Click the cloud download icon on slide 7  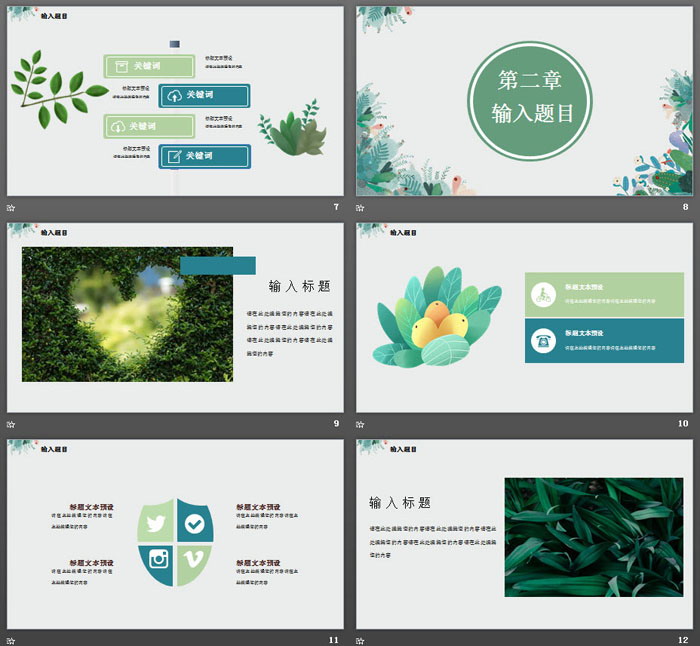tap(118, 126)
